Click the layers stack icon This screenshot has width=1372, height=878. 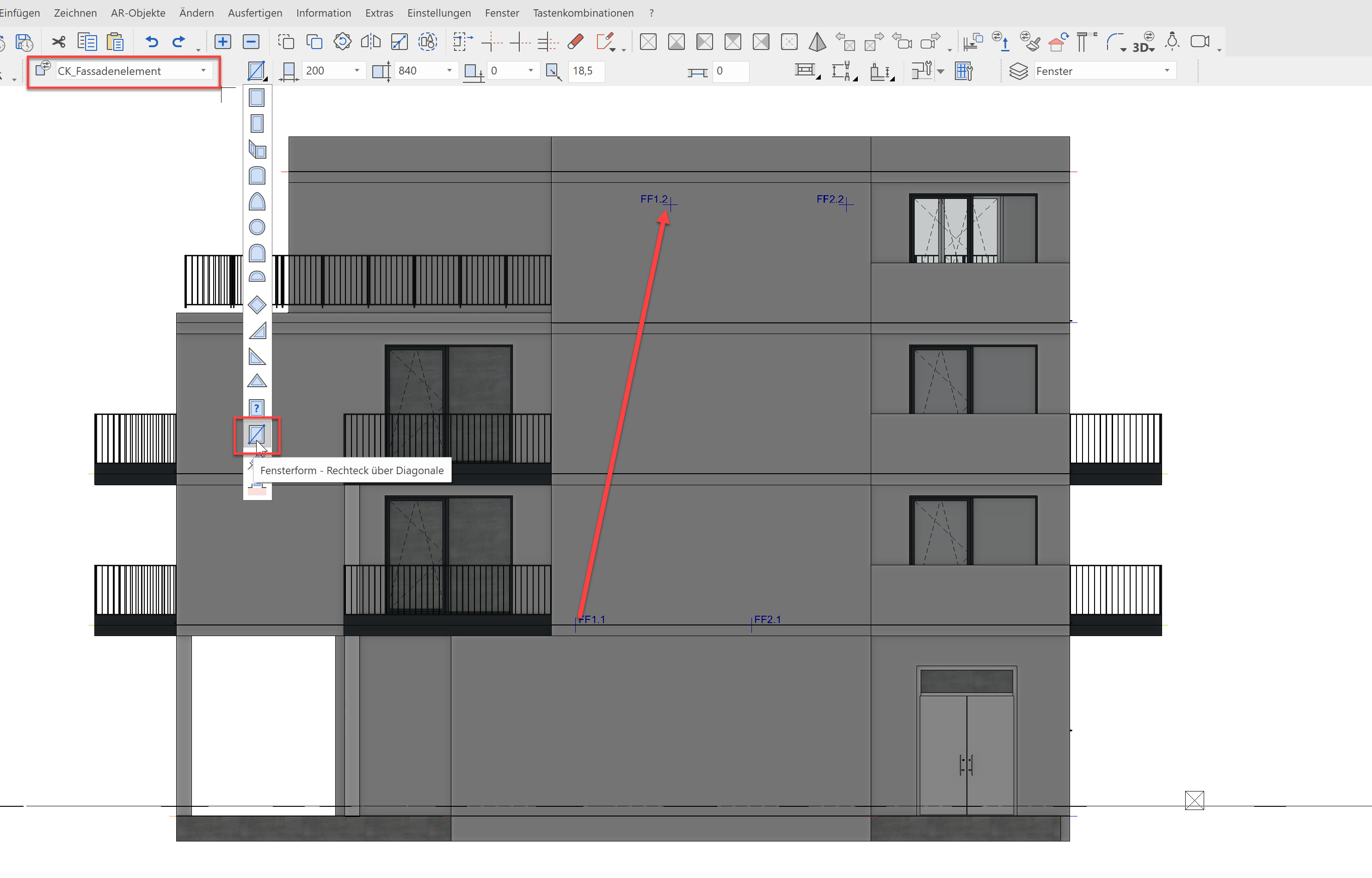pyautogui.click(x=1018, y=71)
